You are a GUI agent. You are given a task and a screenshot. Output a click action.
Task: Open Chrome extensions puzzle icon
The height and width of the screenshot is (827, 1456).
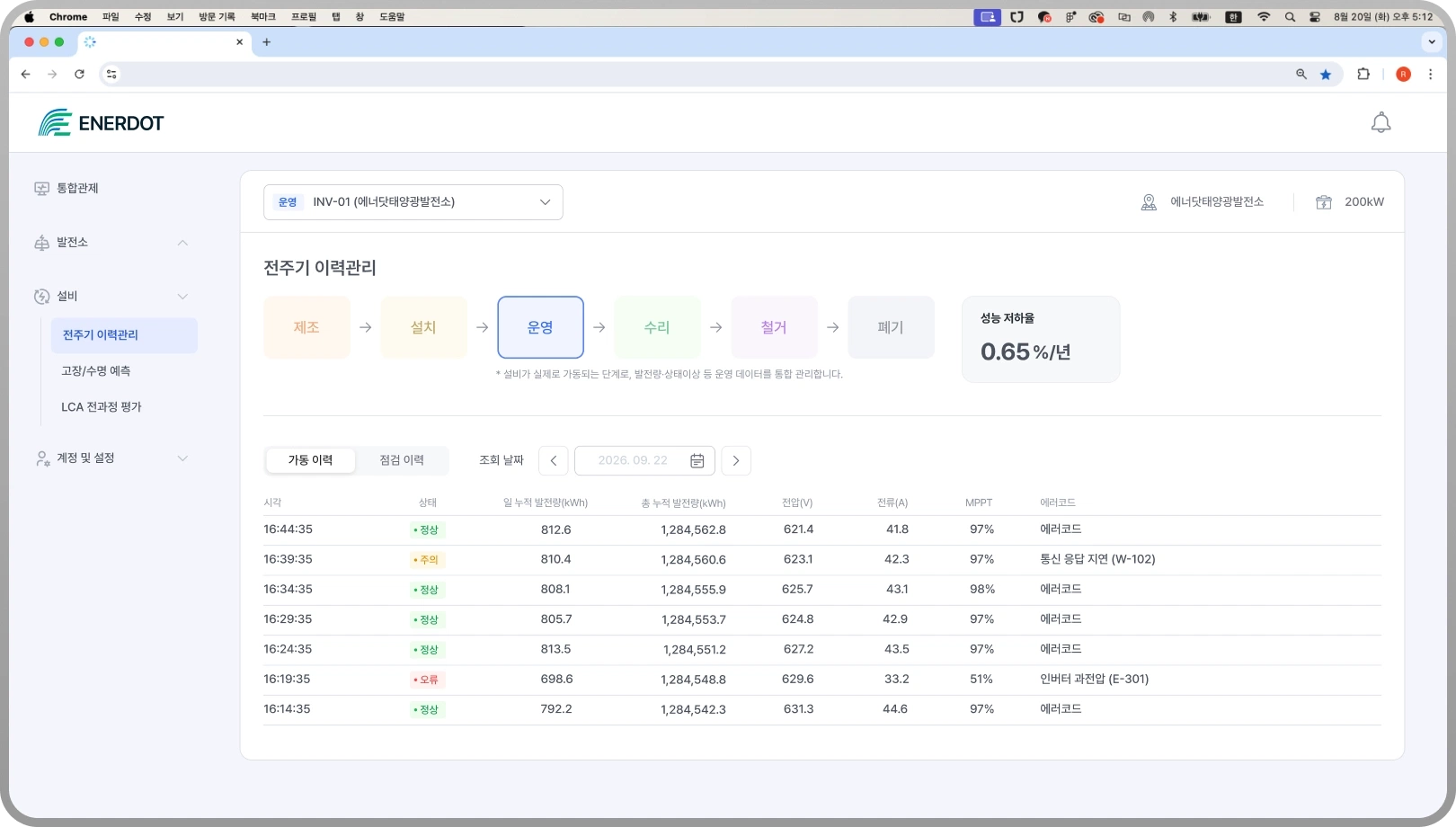click(x=1363, y=75)
